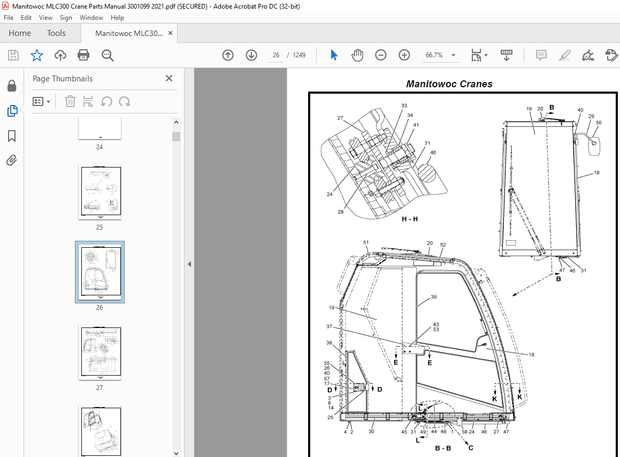Collapse the navigation pane arrow
The image size is (620, 457).
pos(189,264)
